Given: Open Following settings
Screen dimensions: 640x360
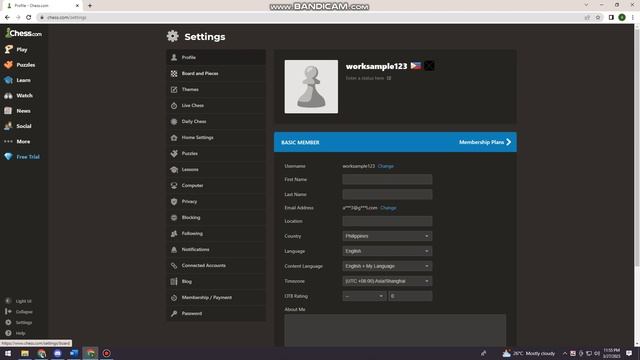Looking at the screenshot, I should [216, 233].
